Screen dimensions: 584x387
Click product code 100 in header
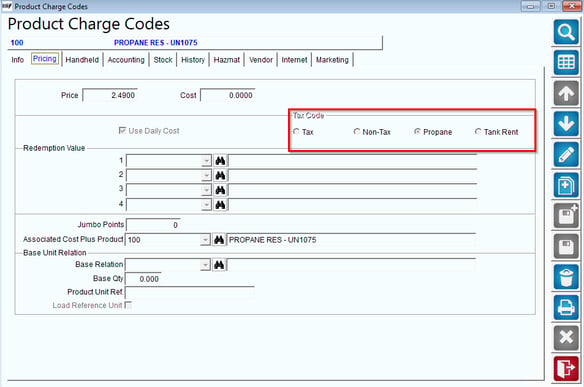pyautogui.click(x=17, y=42)
